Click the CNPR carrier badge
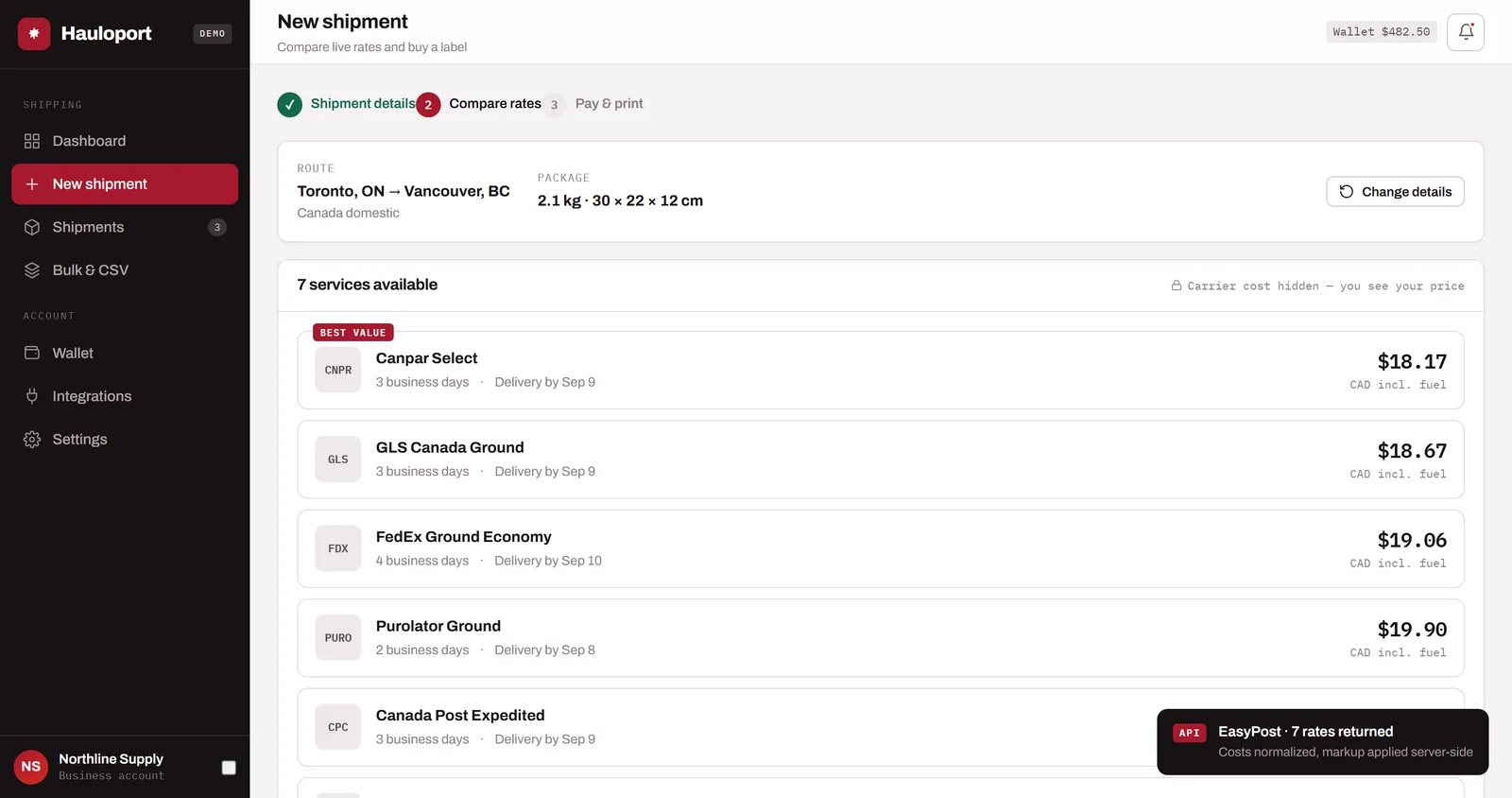The width and height of the screenshot is (1512, 798). point(338,370)
